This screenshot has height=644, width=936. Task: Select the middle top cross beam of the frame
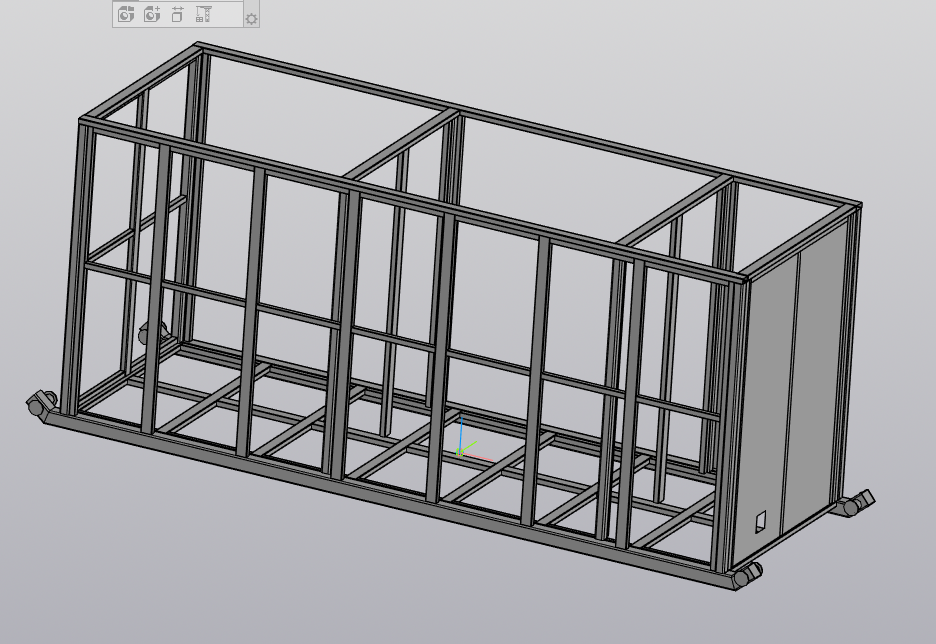(402, 146)
